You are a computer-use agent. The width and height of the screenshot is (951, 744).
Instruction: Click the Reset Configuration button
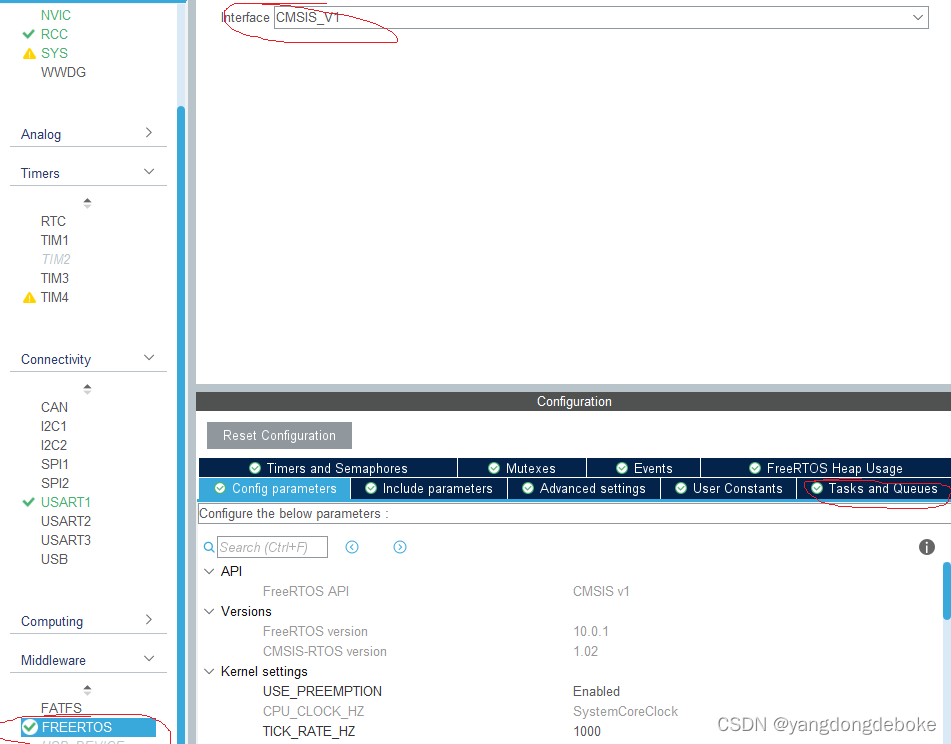(x=278, y=435)
